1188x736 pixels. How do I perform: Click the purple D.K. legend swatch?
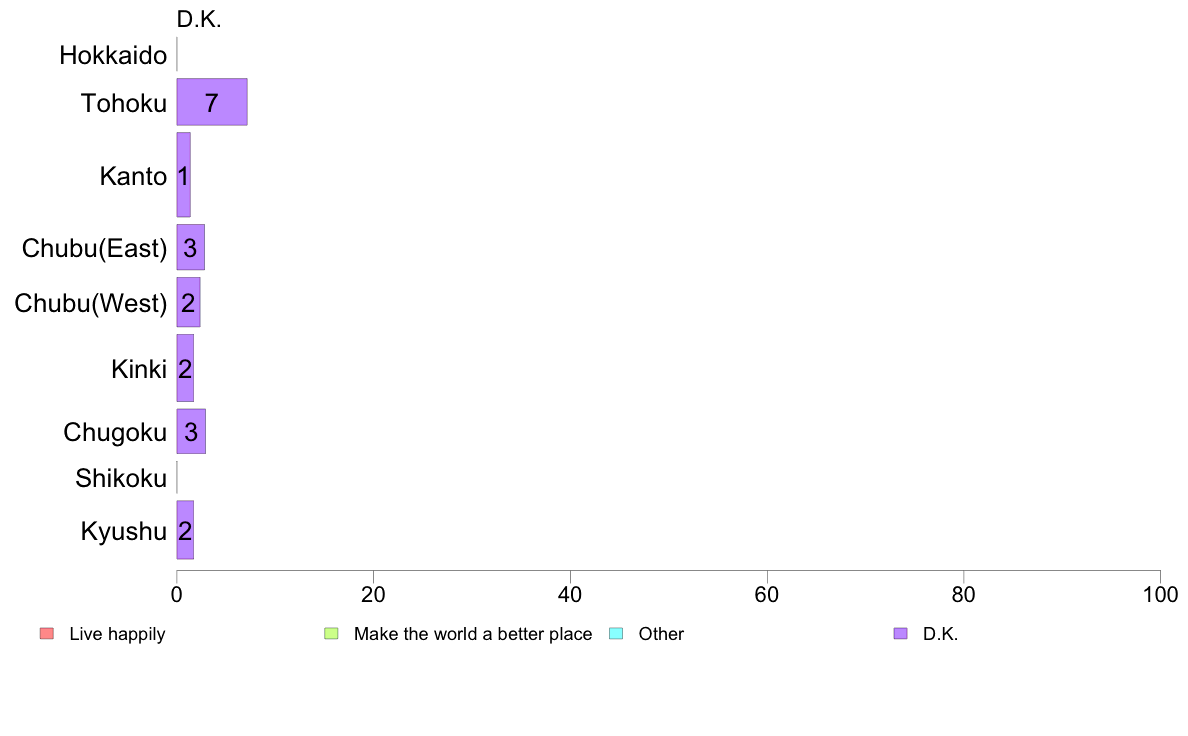(x=901, y=633)
